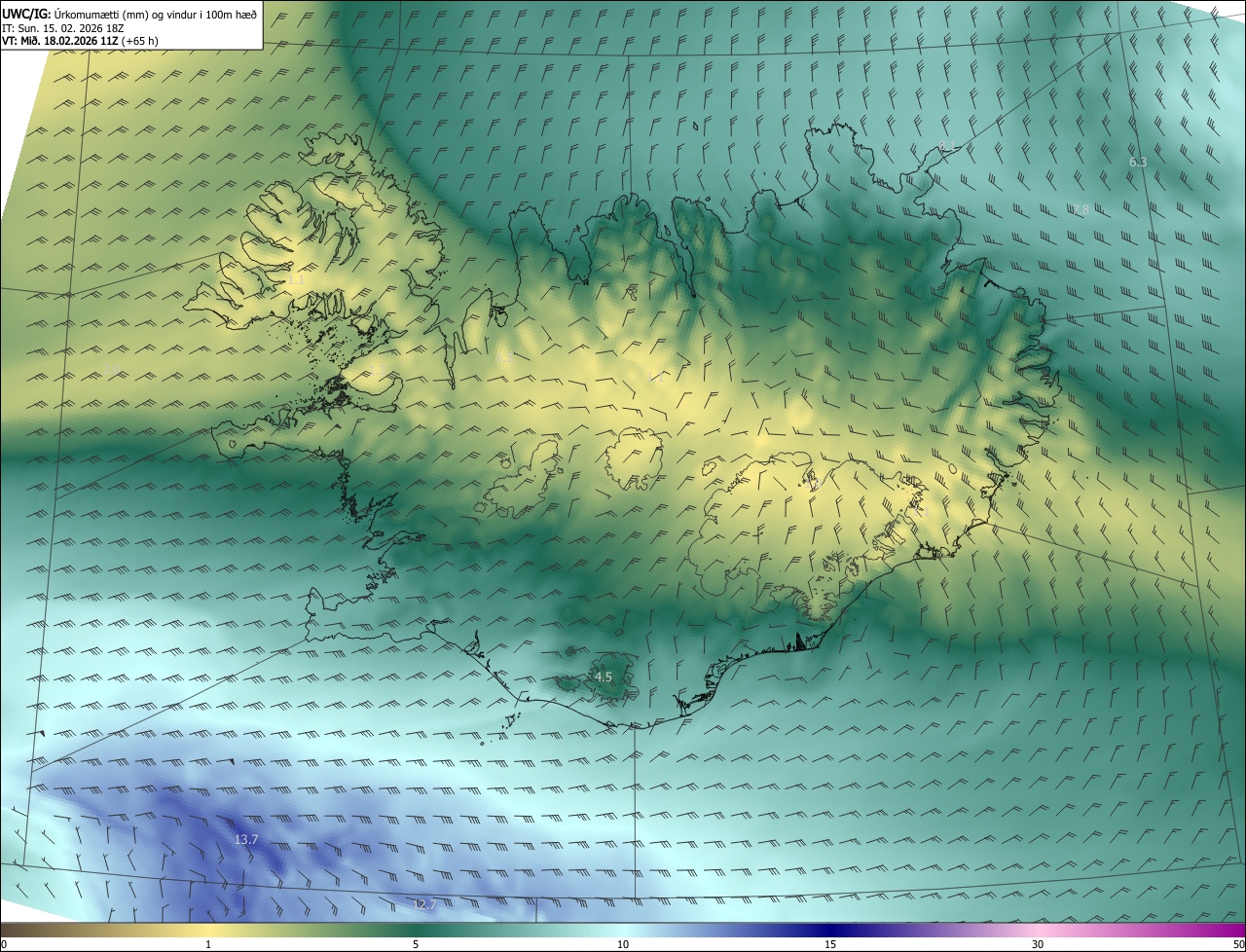Image resolution: width=1246 pixels, height=952 pixels.
Task: Click the 1.1 value label in the Westfjords
Action: click(296, 279)
